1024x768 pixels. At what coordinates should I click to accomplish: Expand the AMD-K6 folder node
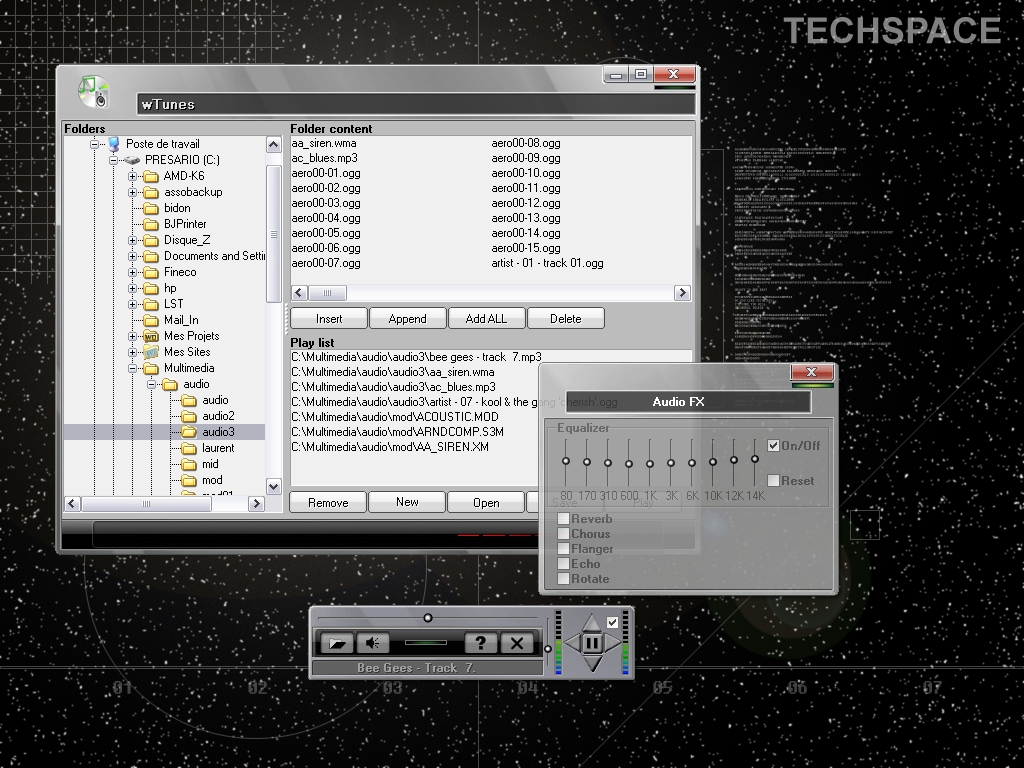click(x=133, y=176)
